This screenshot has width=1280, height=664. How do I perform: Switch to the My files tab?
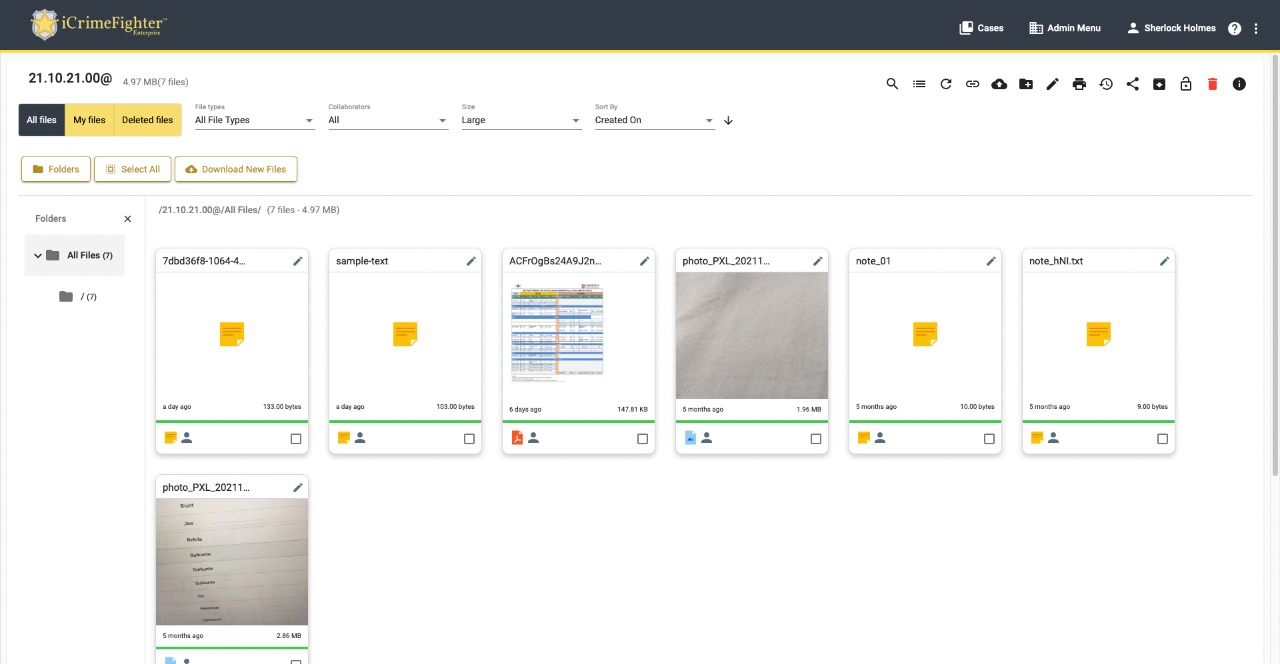click(89, 120)
